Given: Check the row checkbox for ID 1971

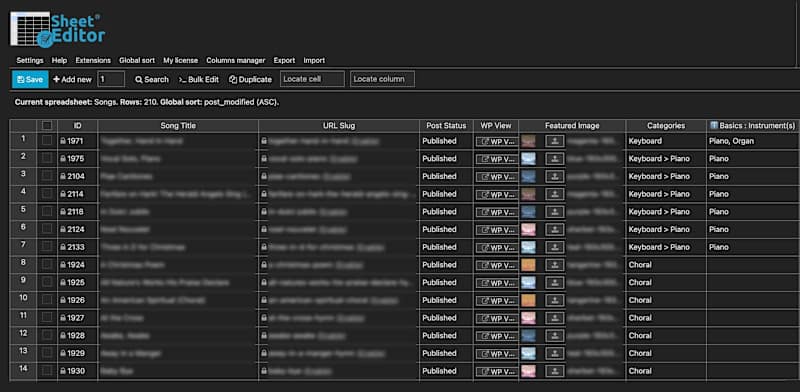Looking at the screenshot, I should (47, 141).
